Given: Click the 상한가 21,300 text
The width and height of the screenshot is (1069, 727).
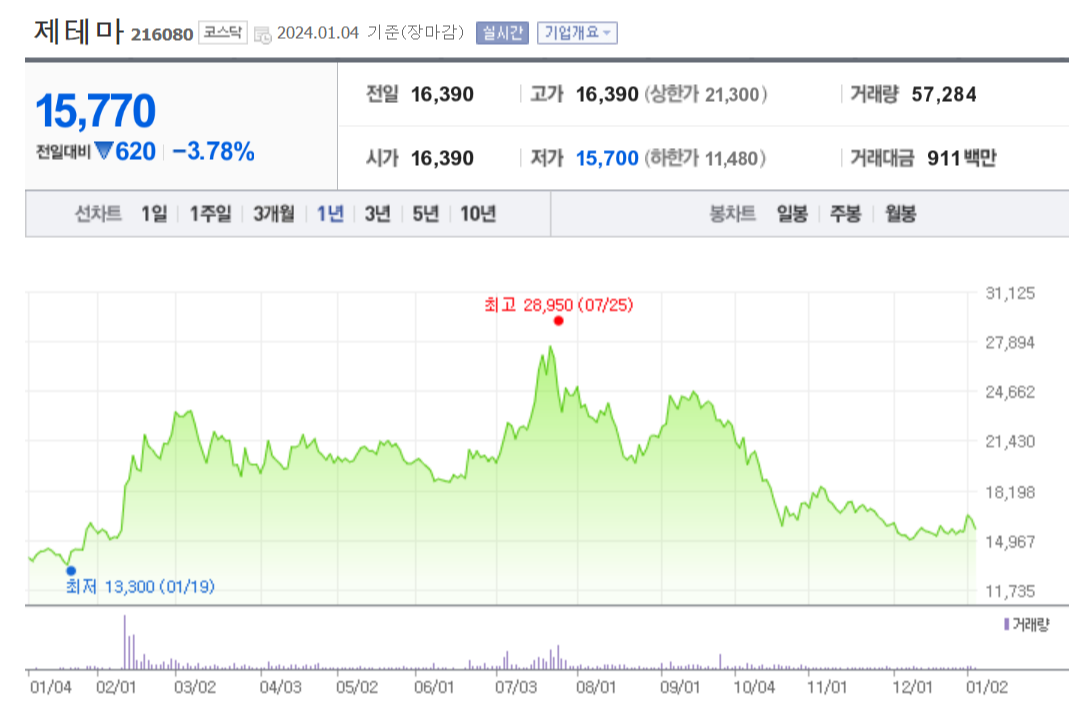Looking at the screenshot, I should coord(706,94).
